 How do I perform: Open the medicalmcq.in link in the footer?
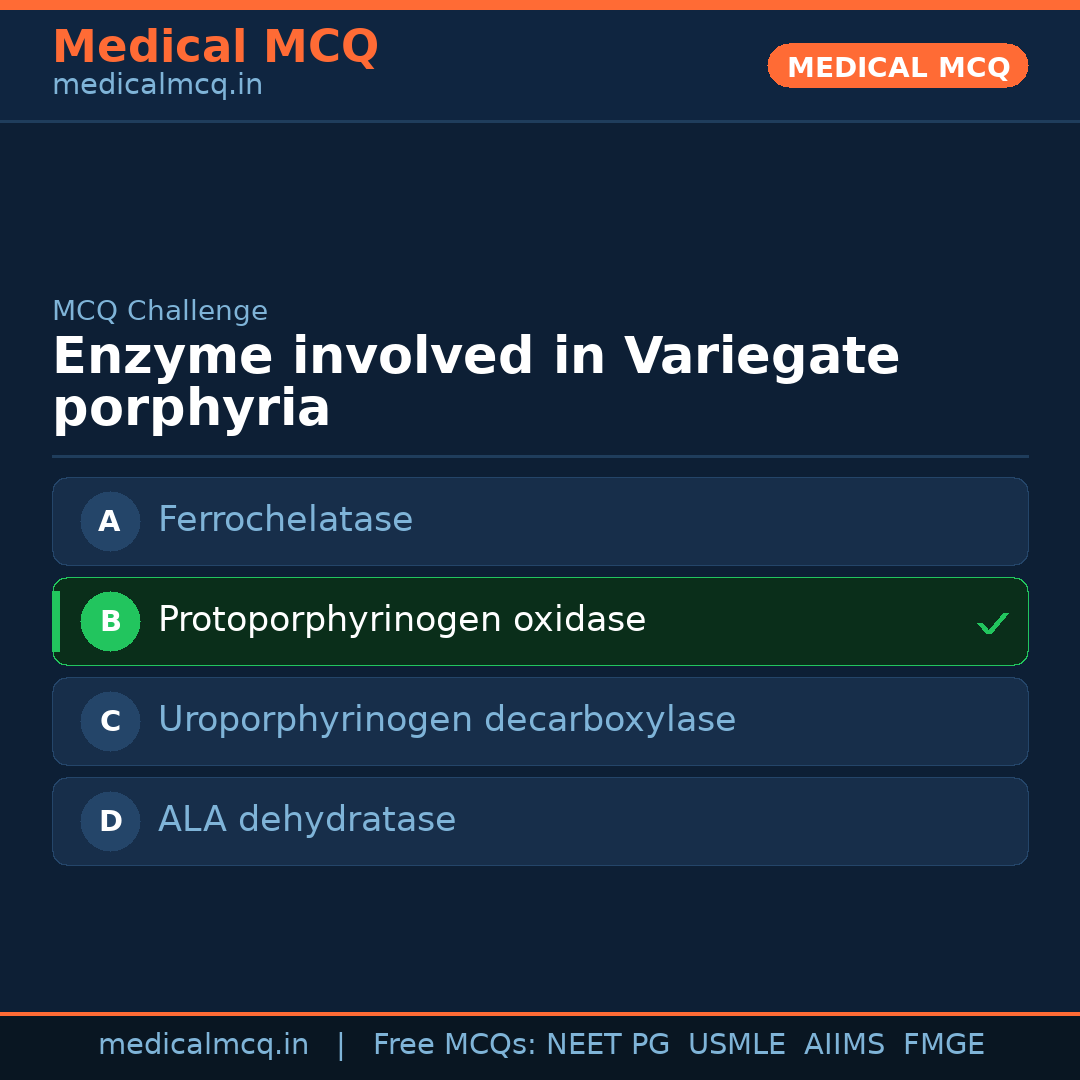[x=203, y=1045]
